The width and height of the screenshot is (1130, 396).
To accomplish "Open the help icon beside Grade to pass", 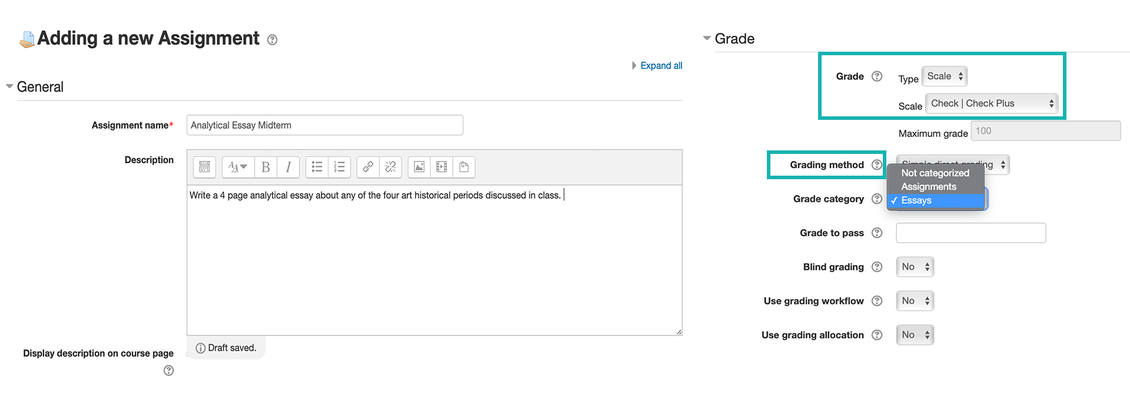I will click(x=876, y=233).
